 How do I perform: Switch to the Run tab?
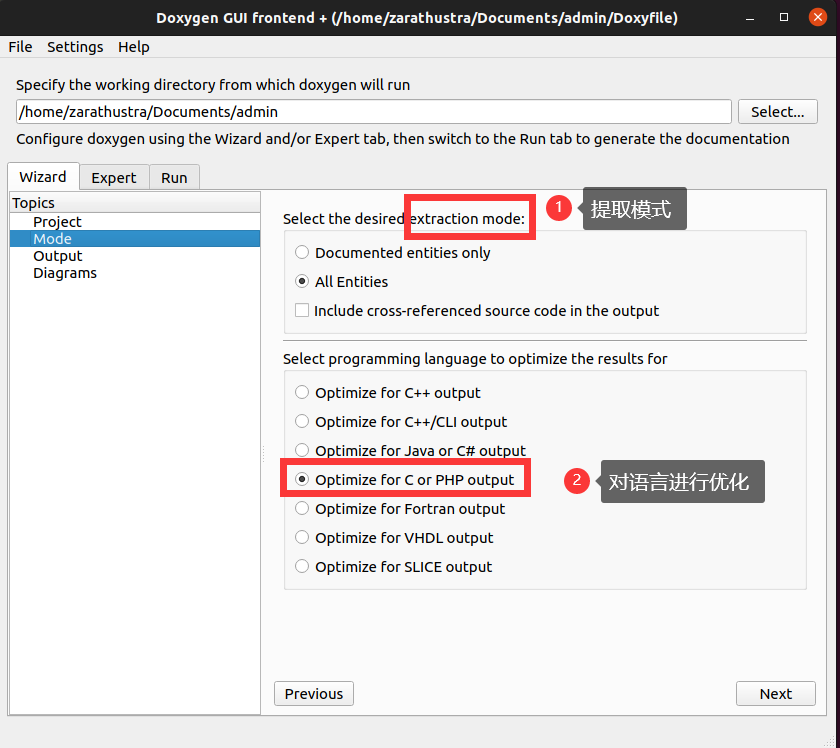click(174, 178)
